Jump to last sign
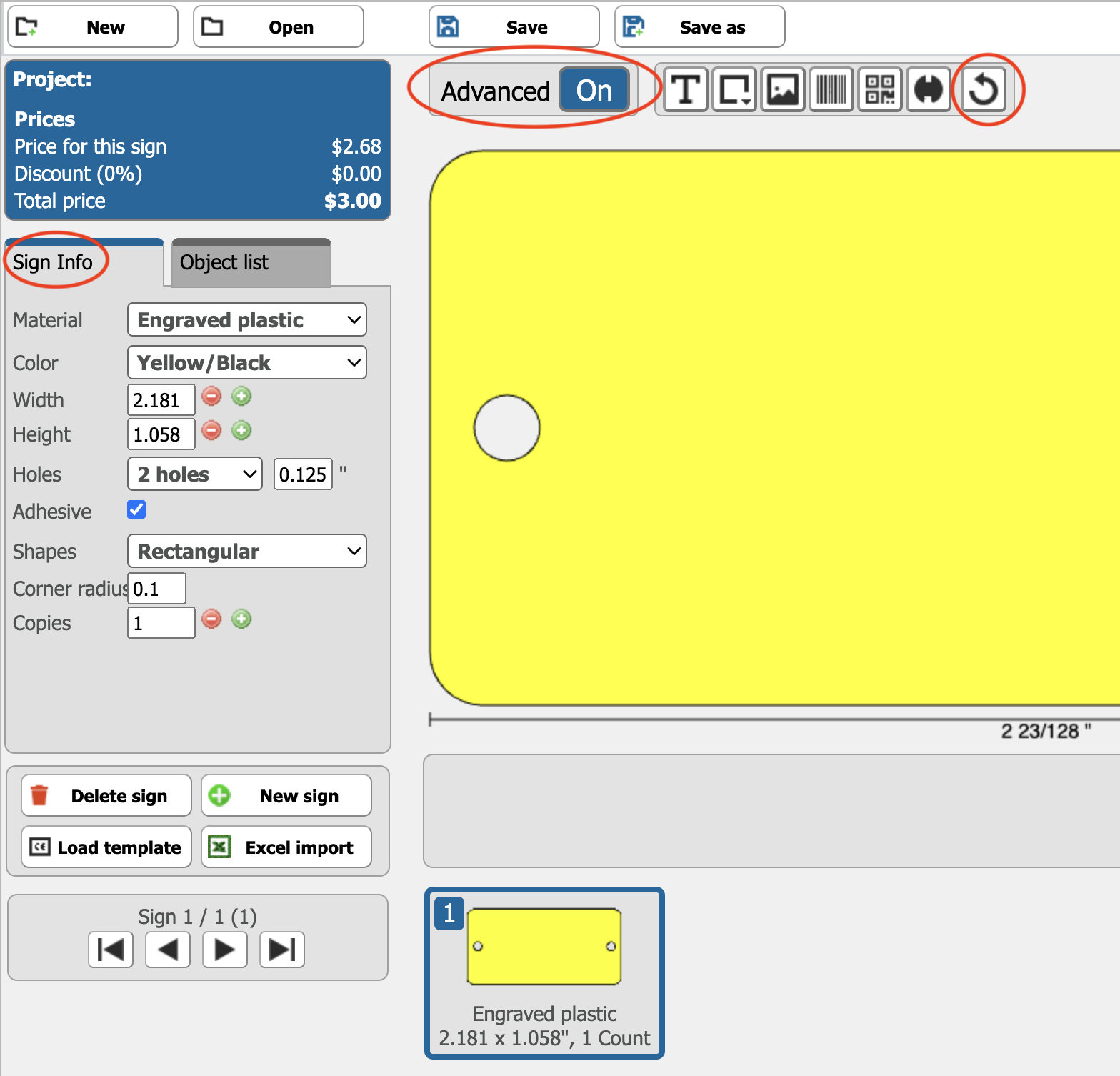 pos(282,950)
